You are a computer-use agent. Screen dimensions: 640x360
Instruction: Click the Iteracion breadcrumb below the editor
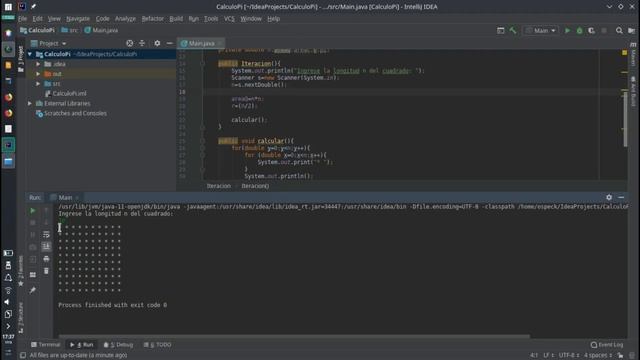point(219,186)
